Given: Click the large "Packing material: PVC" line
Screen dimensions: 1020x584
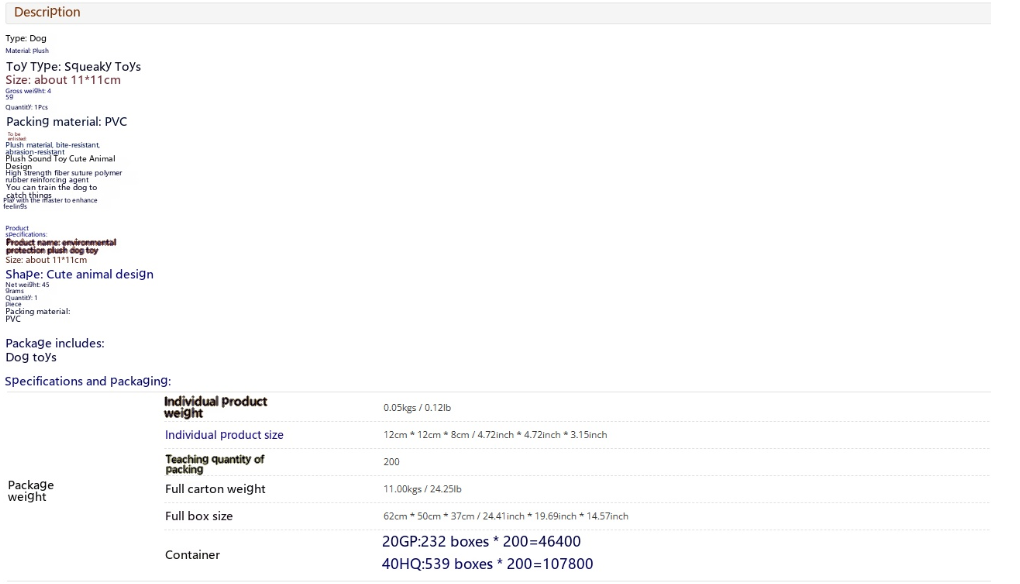Looking at the screenshot, I should pos(66,122).
